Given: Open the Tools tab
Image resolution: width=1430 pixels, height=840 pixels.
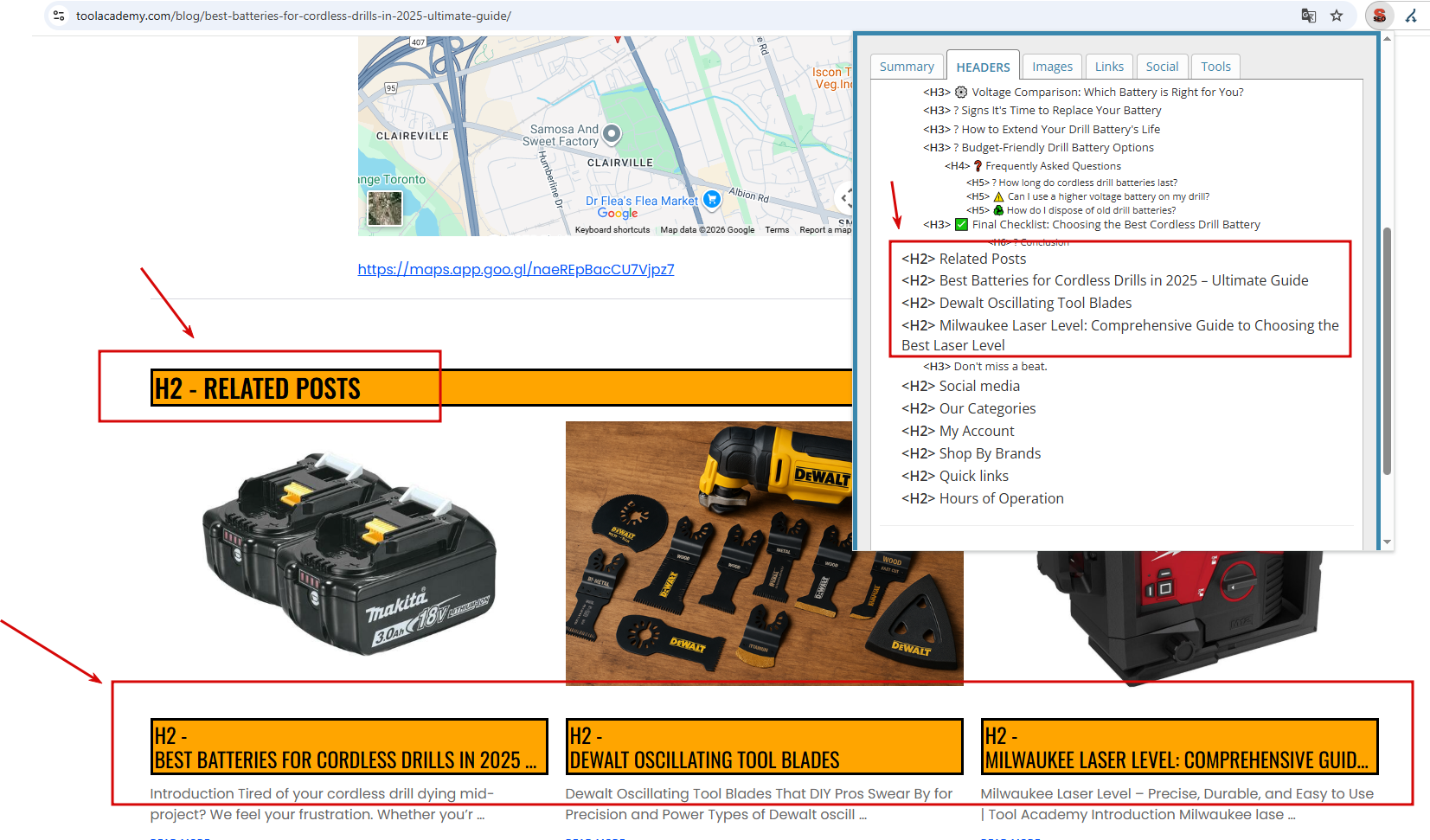Looking at the screenshot, I should click(x=1215, y=67).
